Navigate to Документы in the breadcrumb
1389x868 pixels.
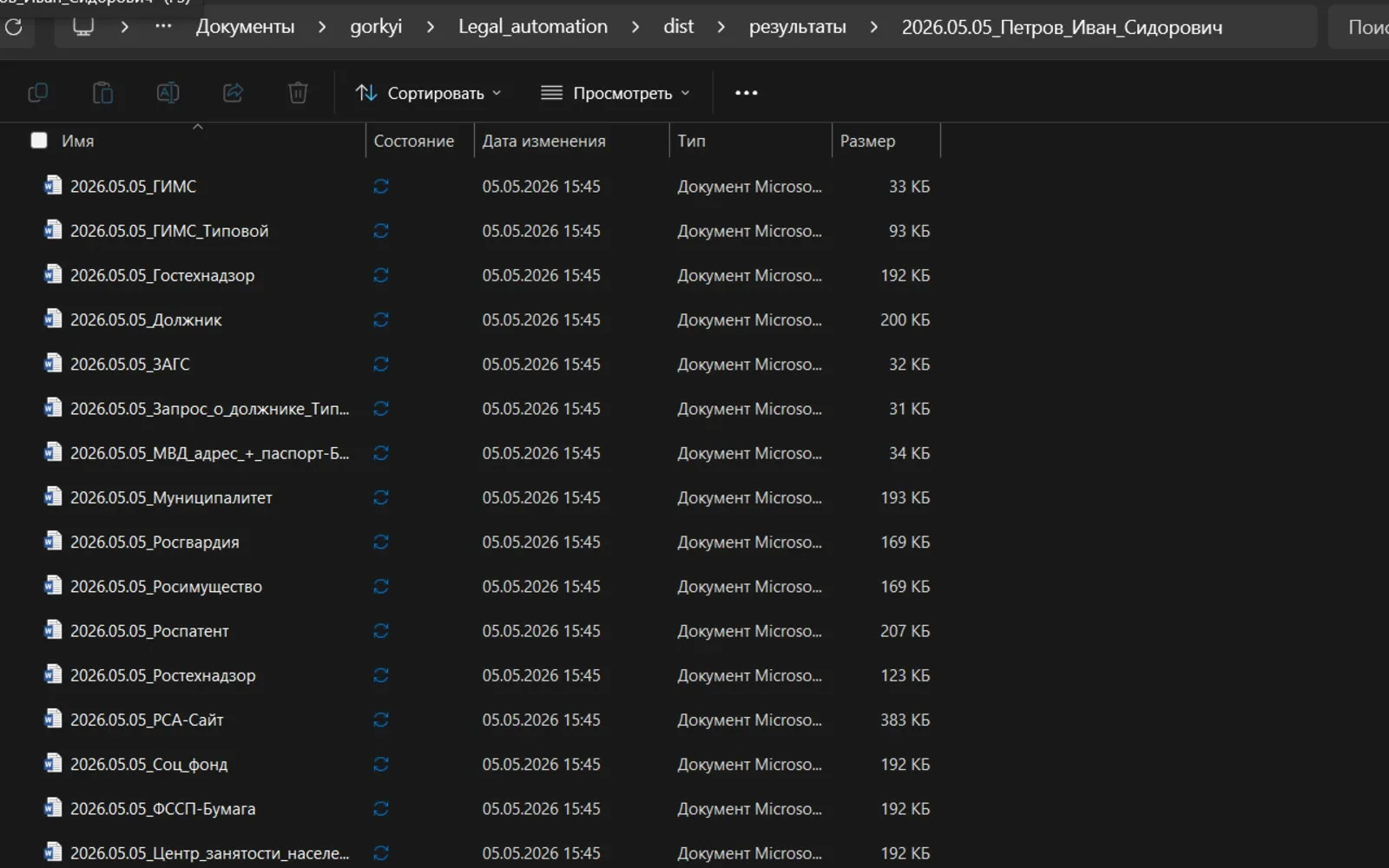pos(245,27)
